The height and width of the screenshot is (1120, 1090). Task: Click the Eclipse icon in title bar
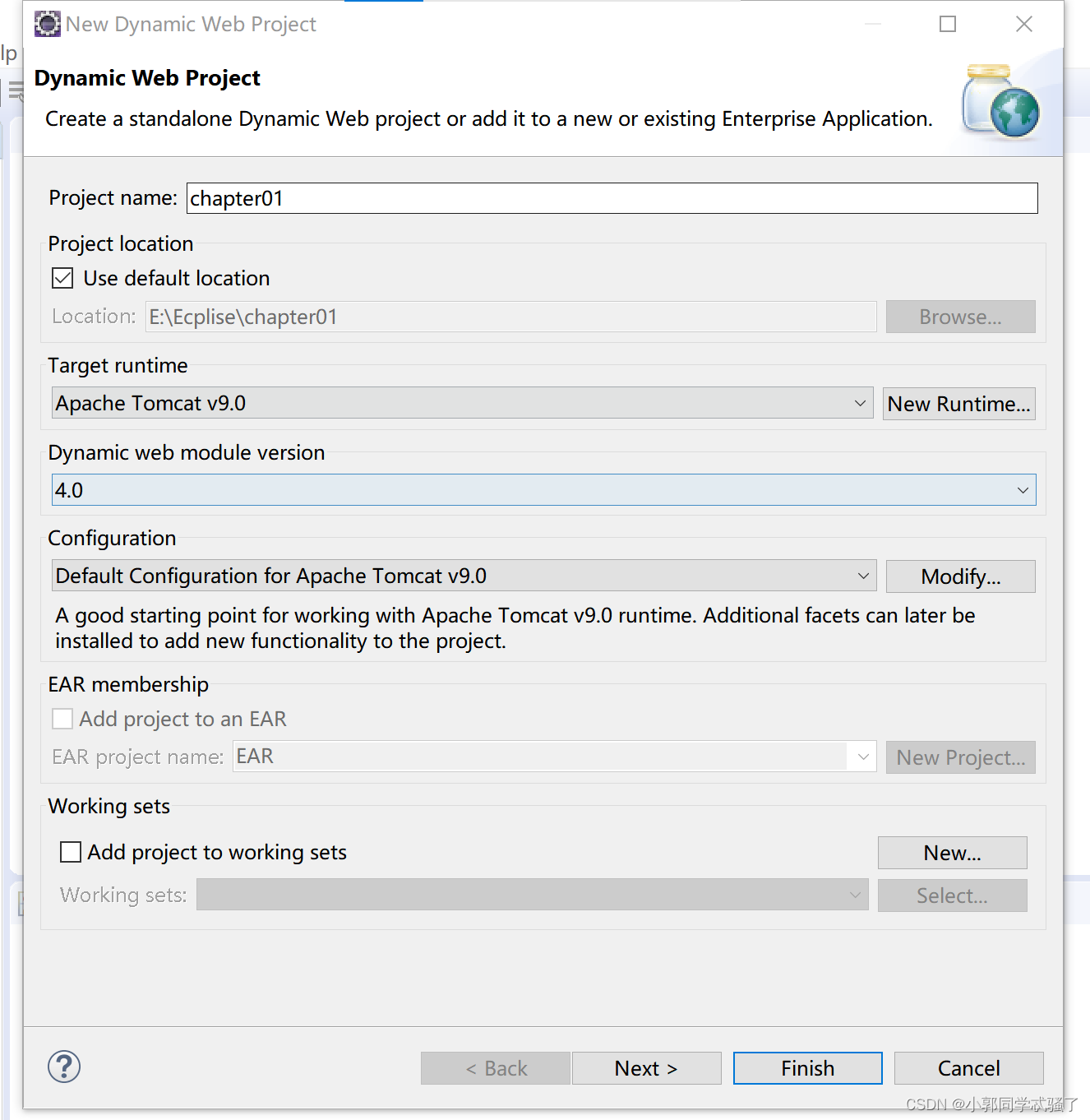pos(48,25)
